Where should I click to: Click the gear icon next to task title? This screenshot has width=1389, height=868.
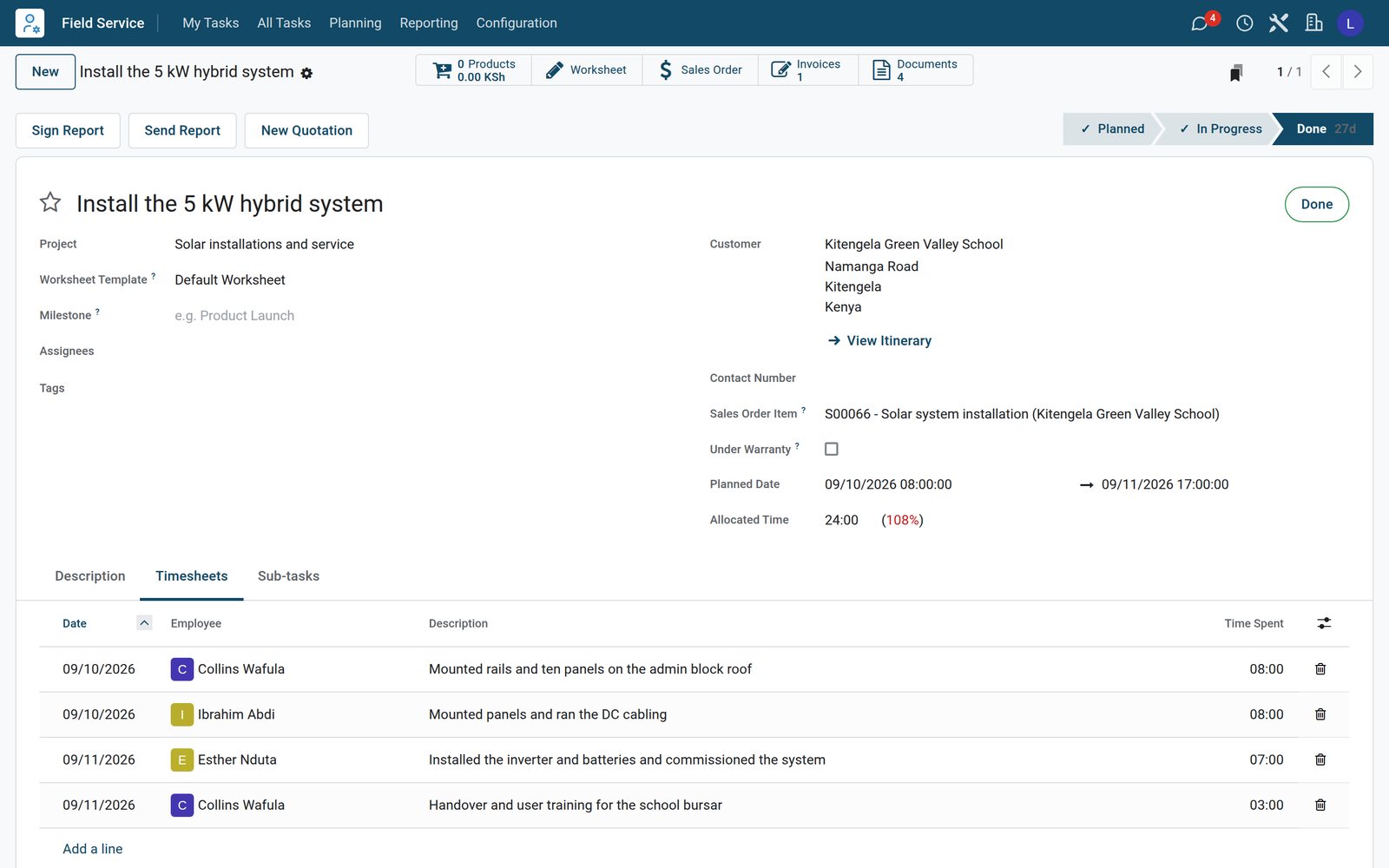pos(306,73)
